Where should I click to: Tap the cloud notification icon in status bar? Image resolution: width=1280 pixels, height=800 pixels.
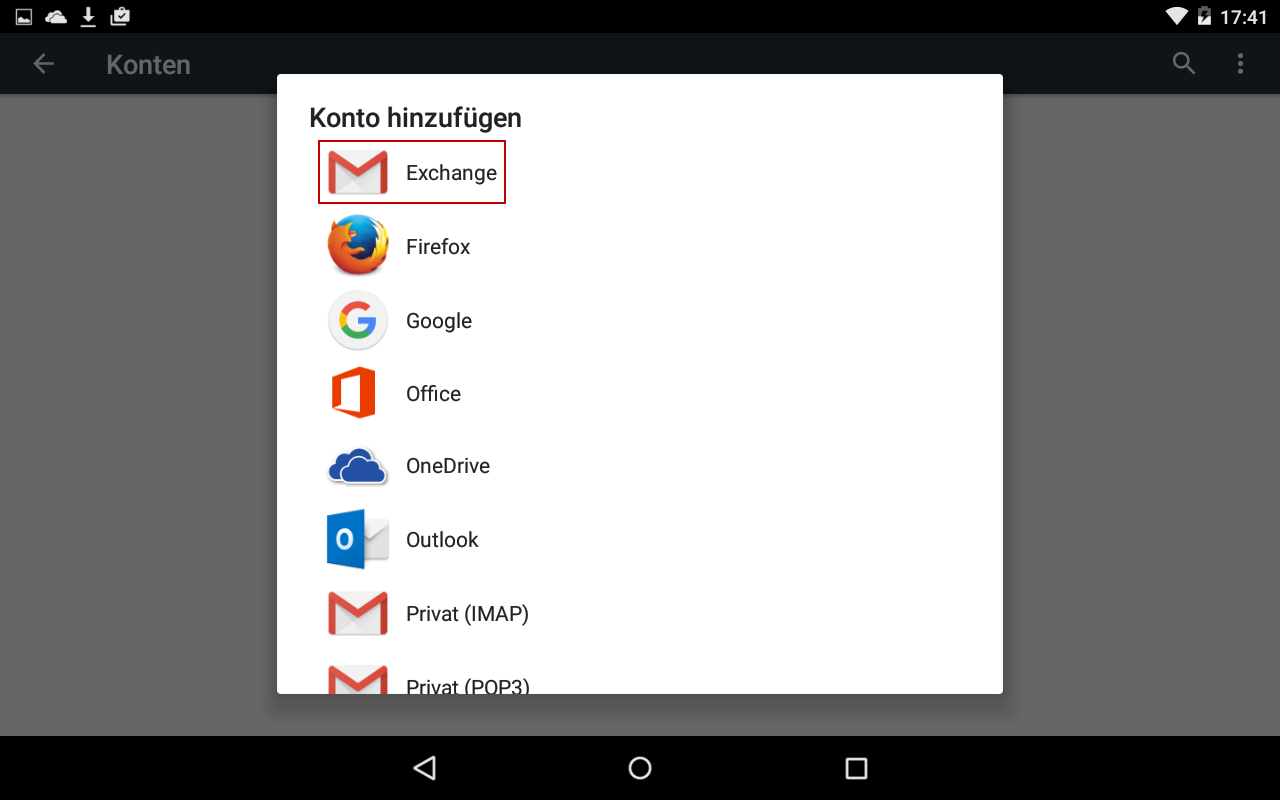click(x=57, y=17)
